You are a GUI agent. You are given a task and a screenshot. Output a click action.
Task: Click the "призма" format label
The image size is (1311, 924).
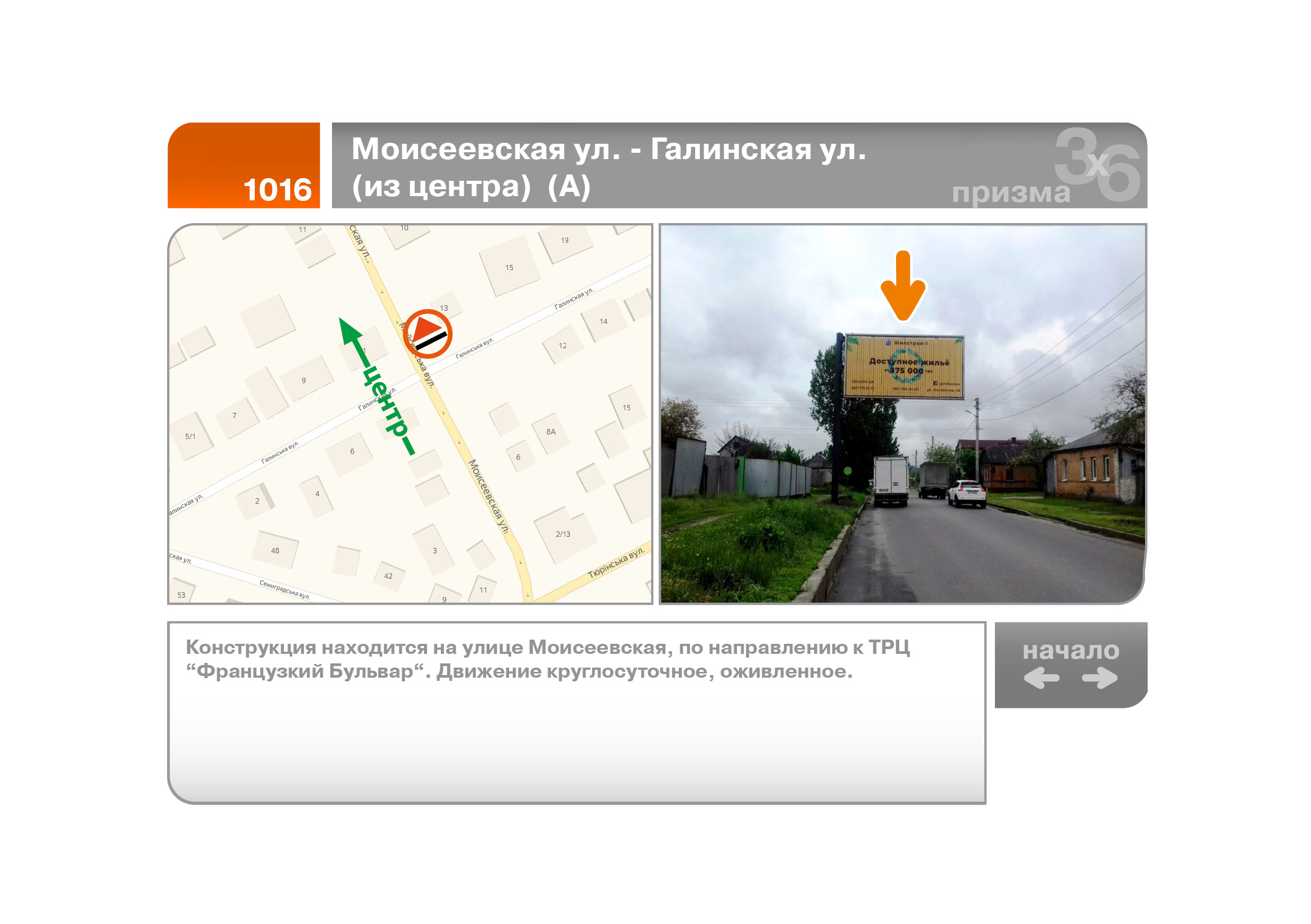1011,193
